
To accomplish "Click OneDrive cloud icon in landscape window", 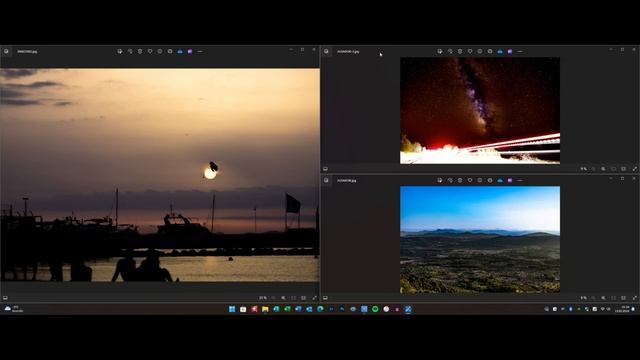I will [500, 180].
